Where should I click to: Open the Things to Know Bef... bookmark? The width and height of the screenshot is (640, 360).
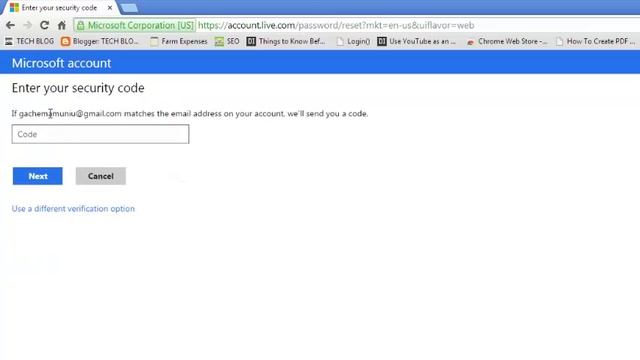click(286, 41)
